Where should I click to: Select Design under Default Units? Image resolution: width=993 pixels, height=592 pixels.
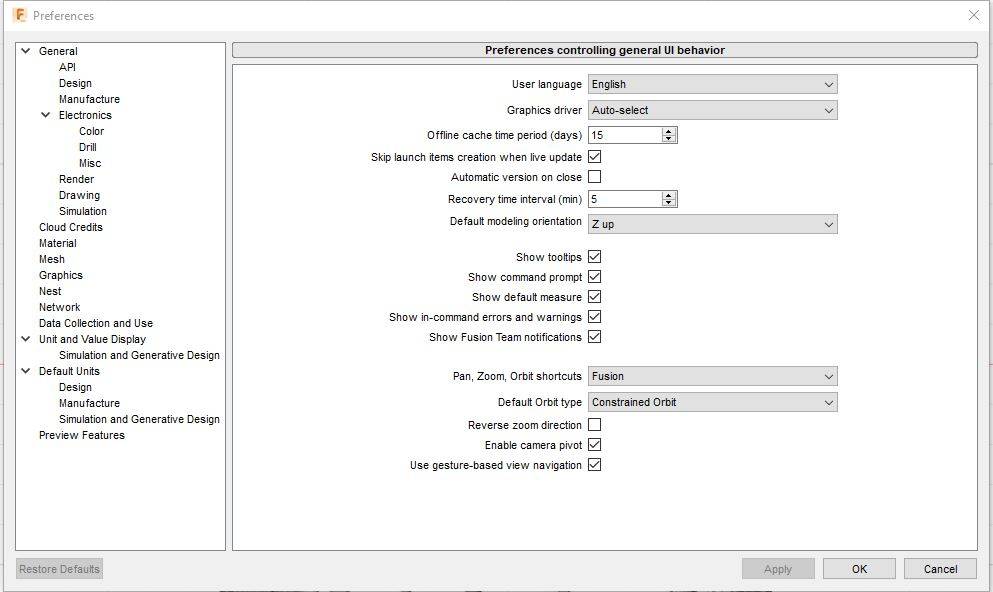[x=75, y=387]
